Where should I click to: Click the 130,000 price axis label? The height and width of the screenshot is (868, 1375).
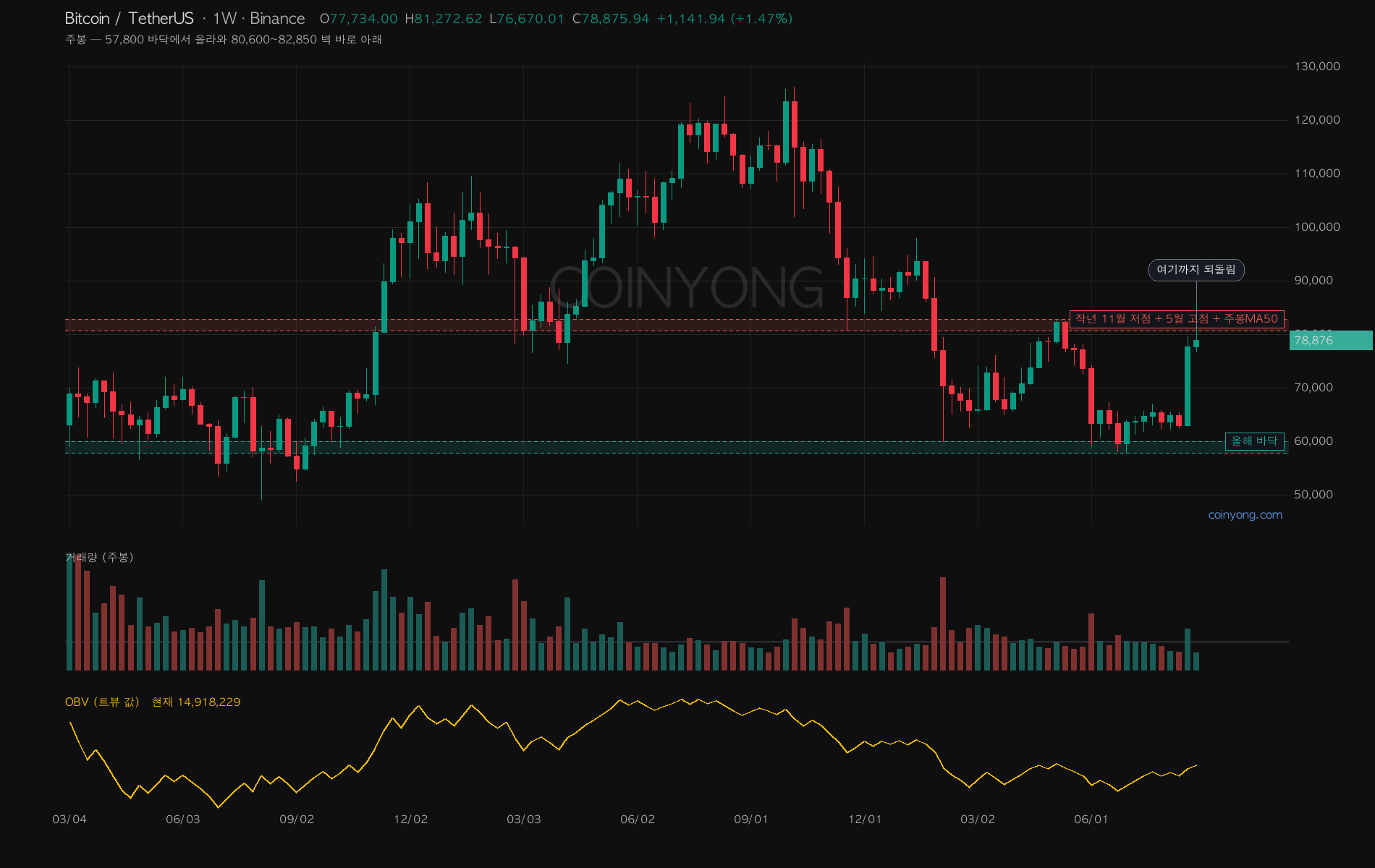tap(1317, 67)
